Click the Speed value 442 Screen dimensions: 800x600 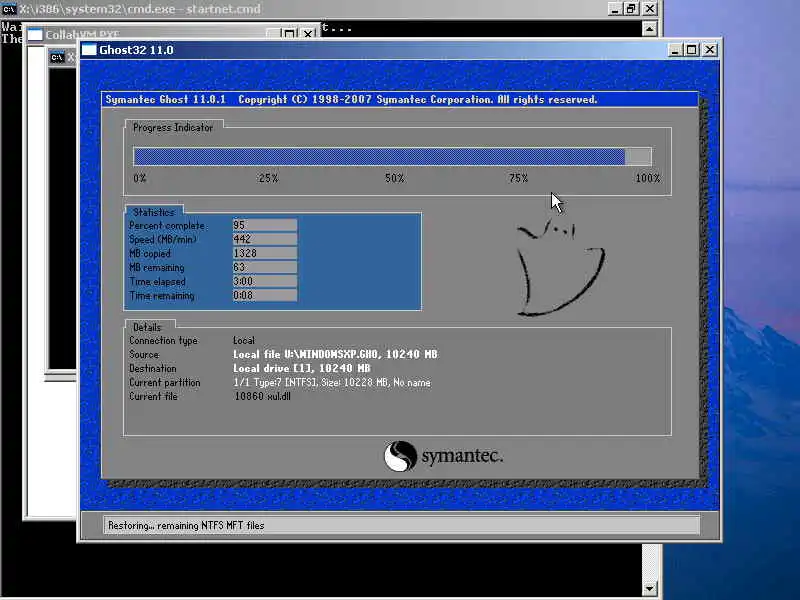point(264,239)
